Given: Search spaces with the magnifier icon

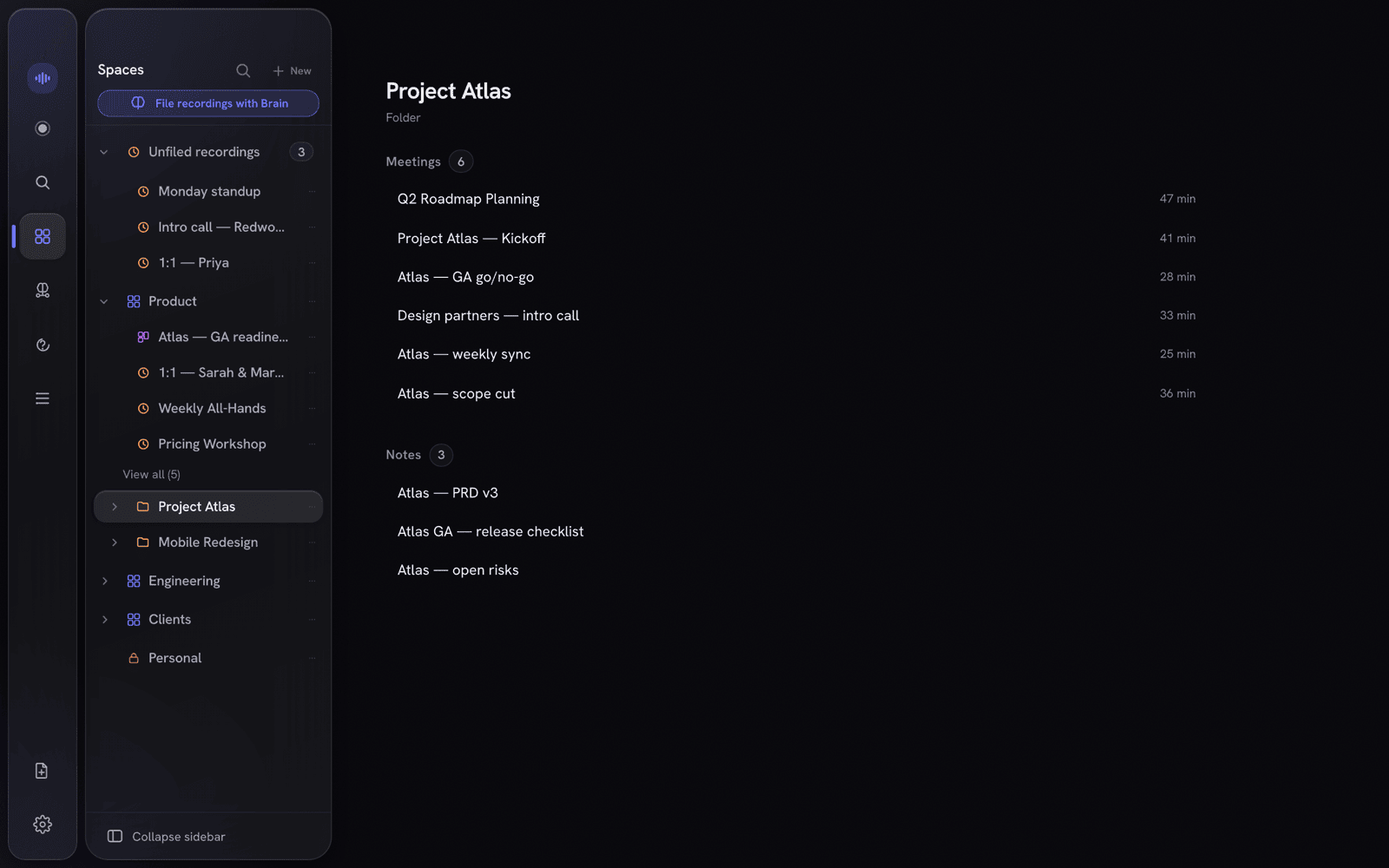Looking at the screenshot, I should coord(243,70).
